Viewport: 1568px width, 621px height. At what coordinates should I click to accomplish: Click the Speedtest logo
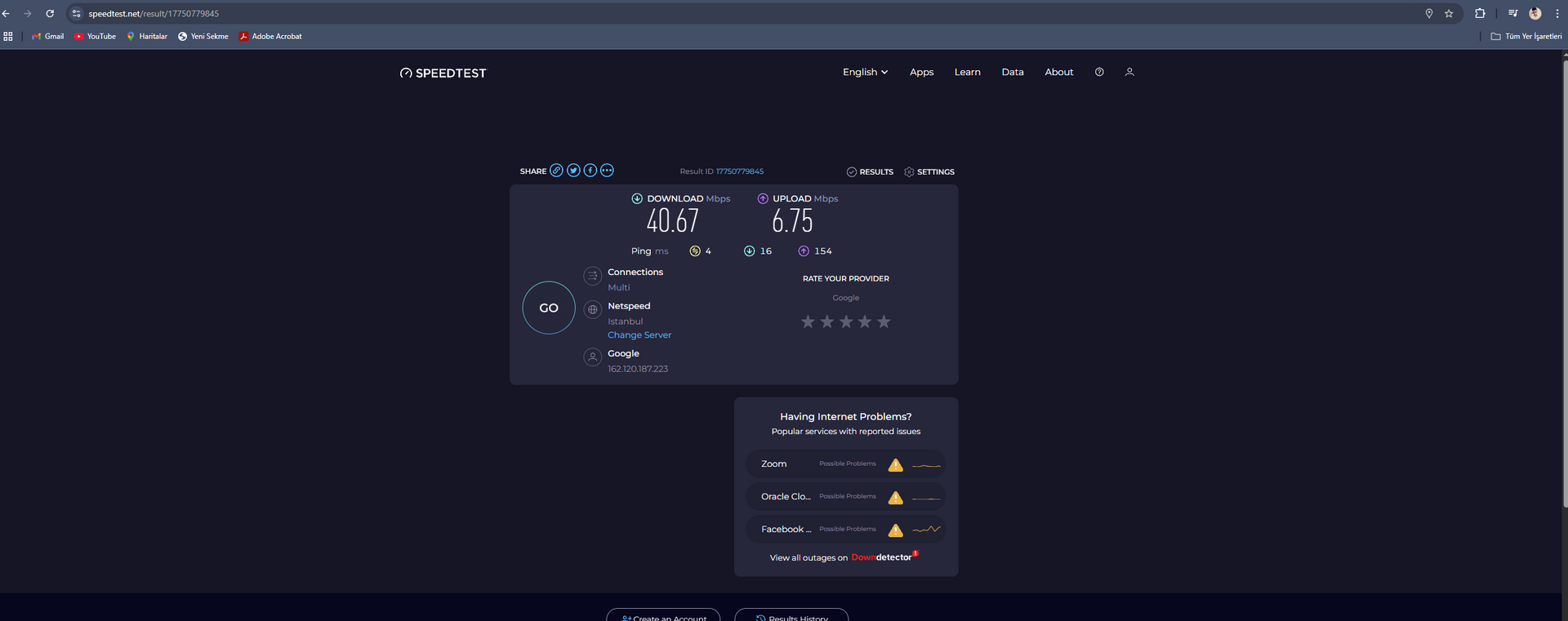(x=443, y=73)
